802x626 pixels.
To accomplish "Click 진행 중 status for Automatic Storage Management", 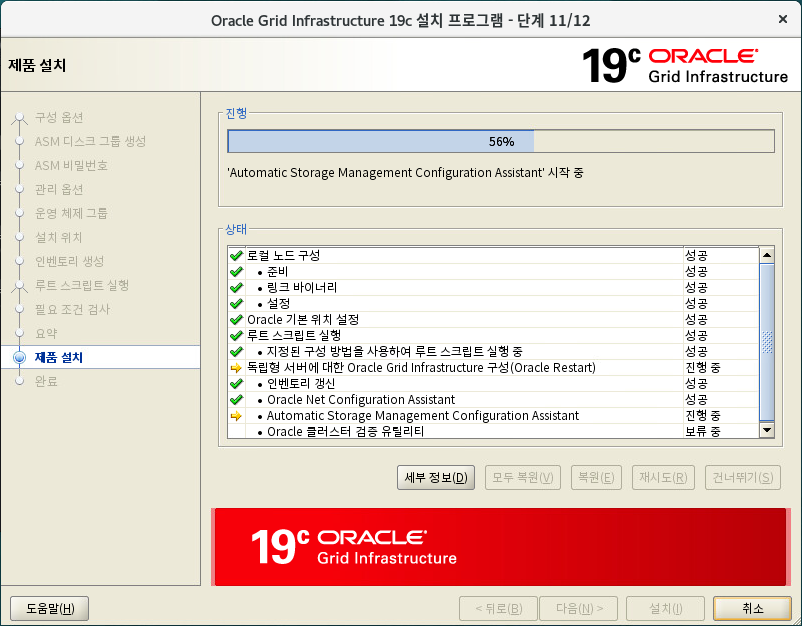I will (x=703, y=416).
